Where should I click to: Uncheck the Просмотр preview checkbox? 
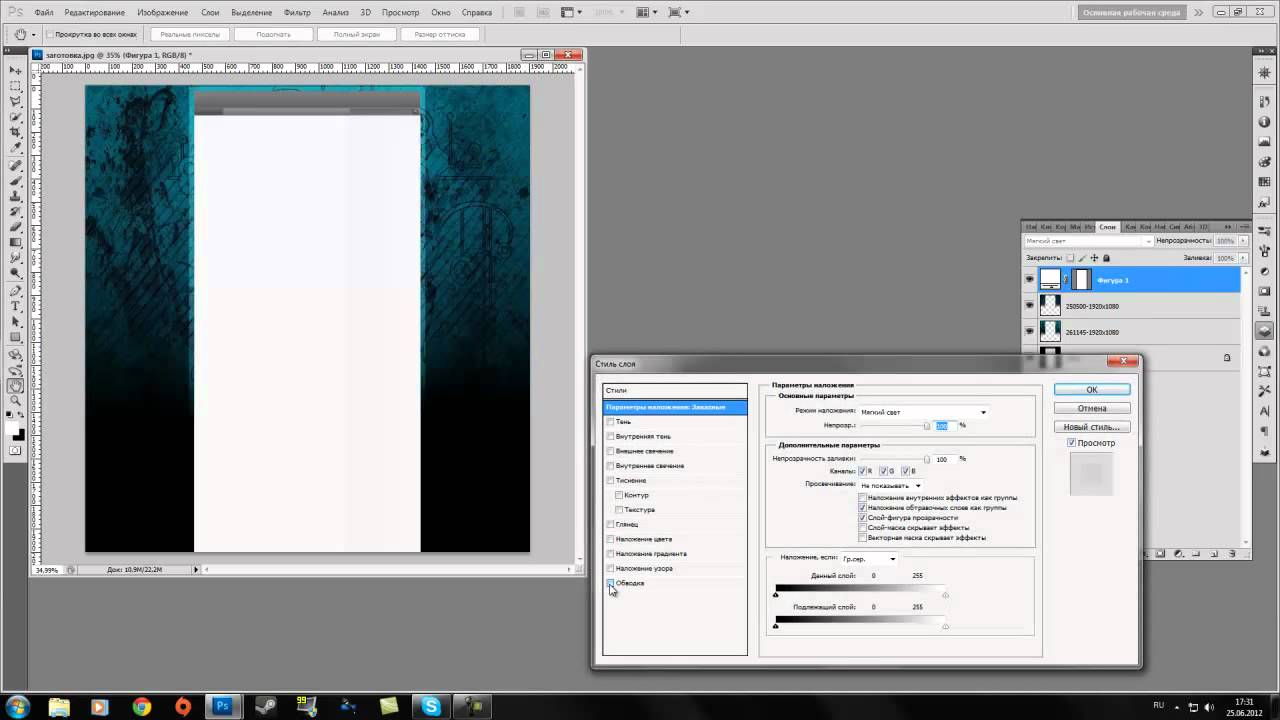pyautogui.click(x=1071, y=443)
